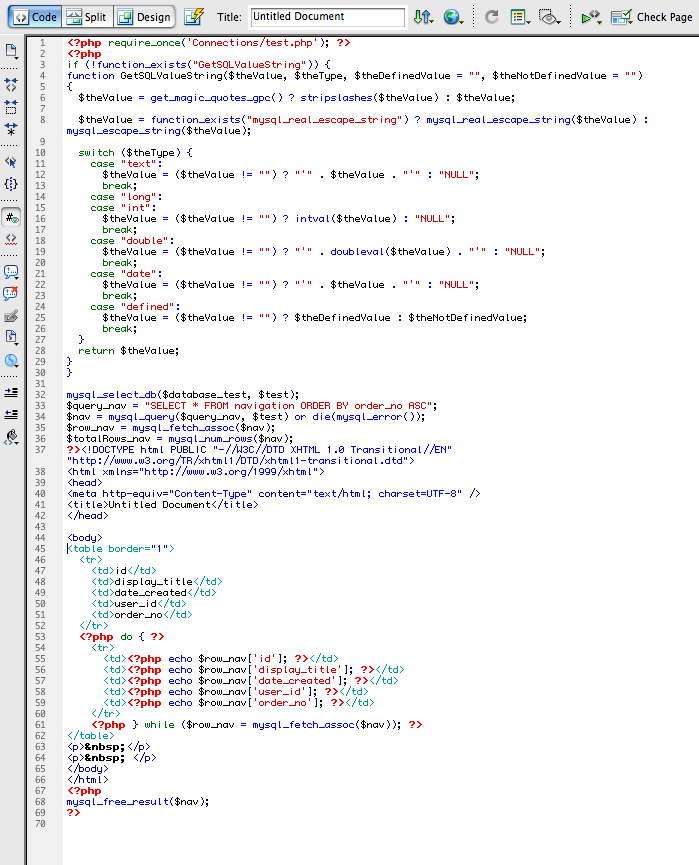Wrap selection with a tag
Image resolution: width=699 pixels, height=865 pixels.
(11, 316)
